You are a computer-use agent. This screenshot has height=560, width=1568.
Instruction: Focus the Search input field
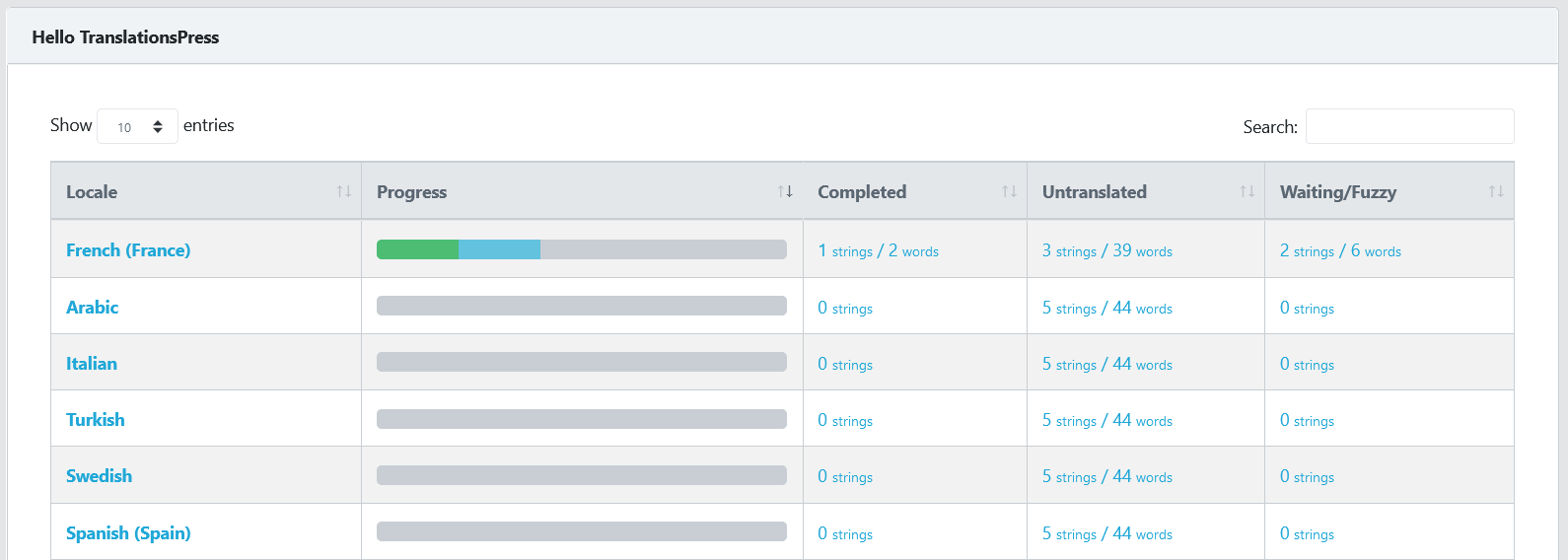point(1409,126)
